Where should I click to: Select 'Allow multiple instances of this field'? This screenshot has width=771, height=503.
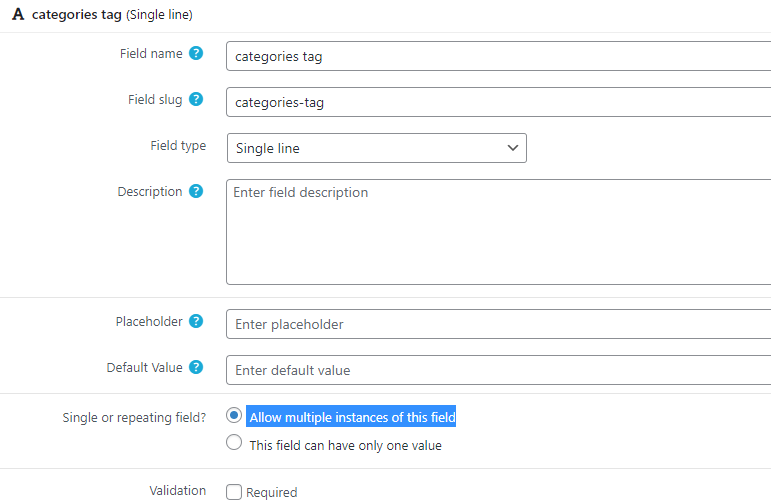tap(234, 415)
